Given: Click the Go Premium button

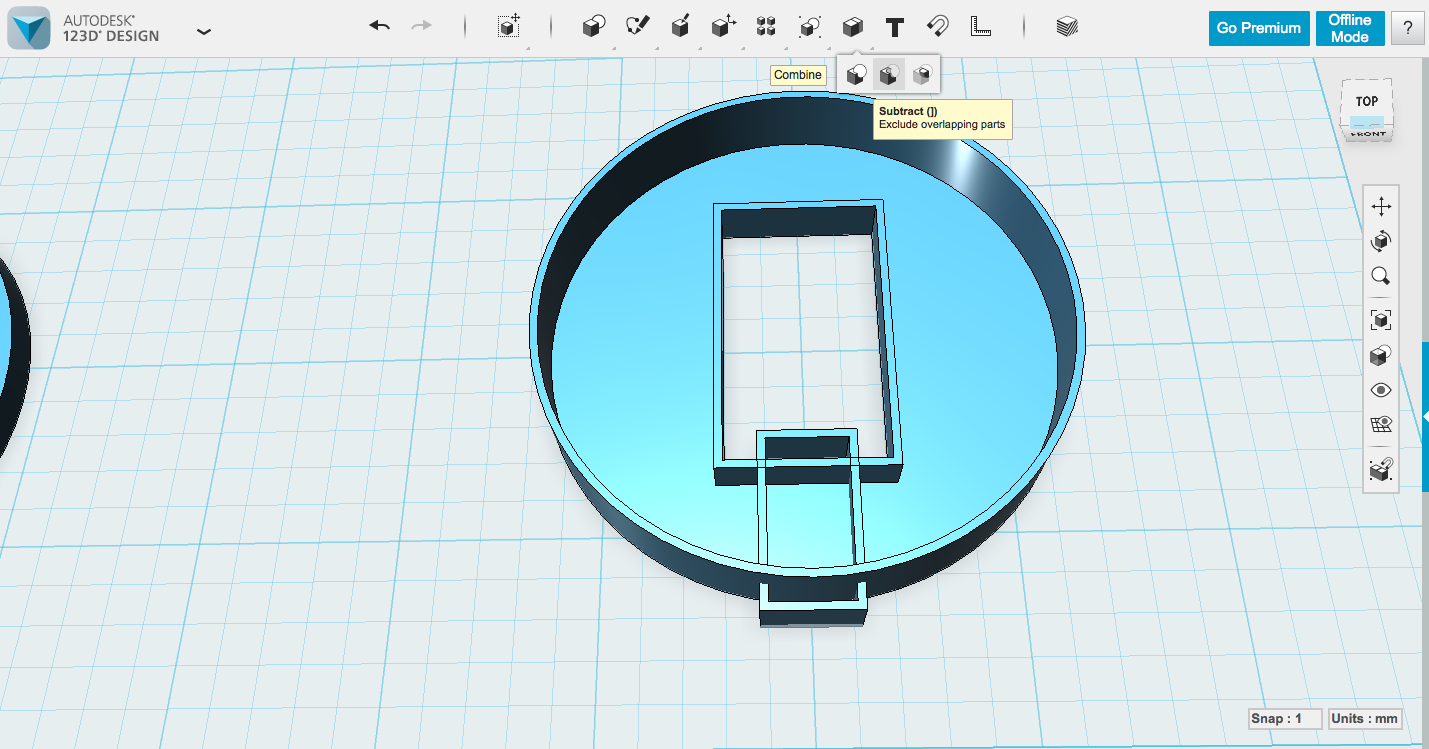Looking at the screenshot, I should (1258, 28).
